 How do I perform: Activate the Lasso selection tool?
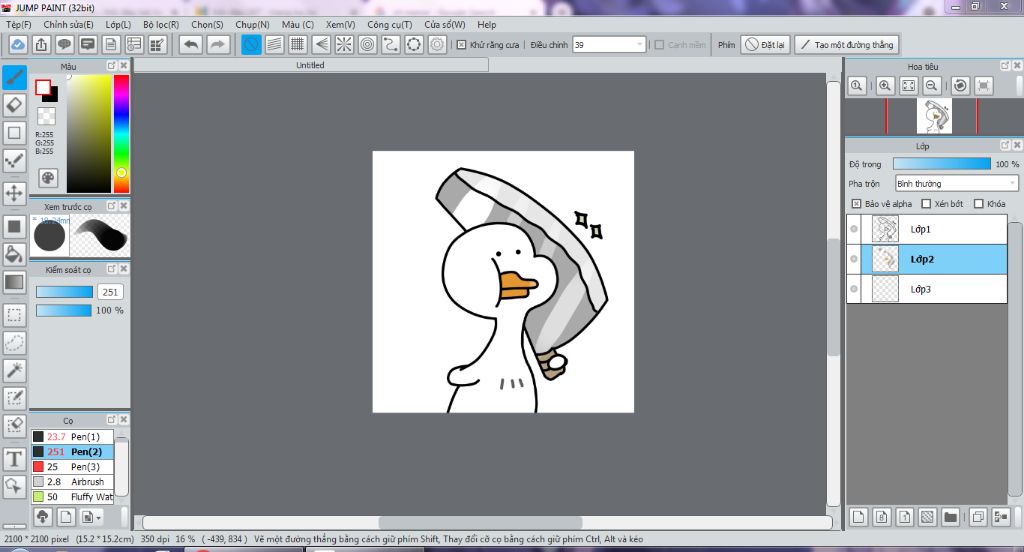tap(14, 342)
